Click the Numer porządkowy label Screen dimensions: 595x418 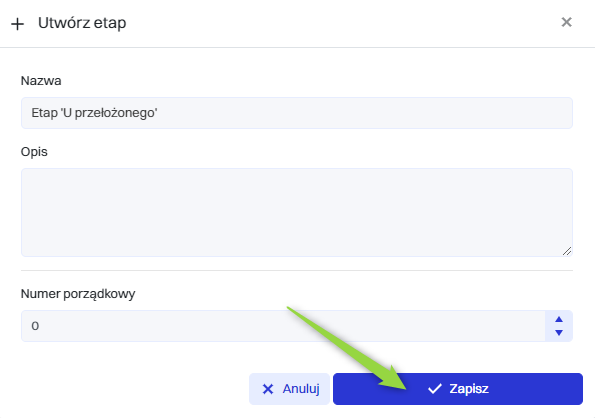click(x=78, y=294)
